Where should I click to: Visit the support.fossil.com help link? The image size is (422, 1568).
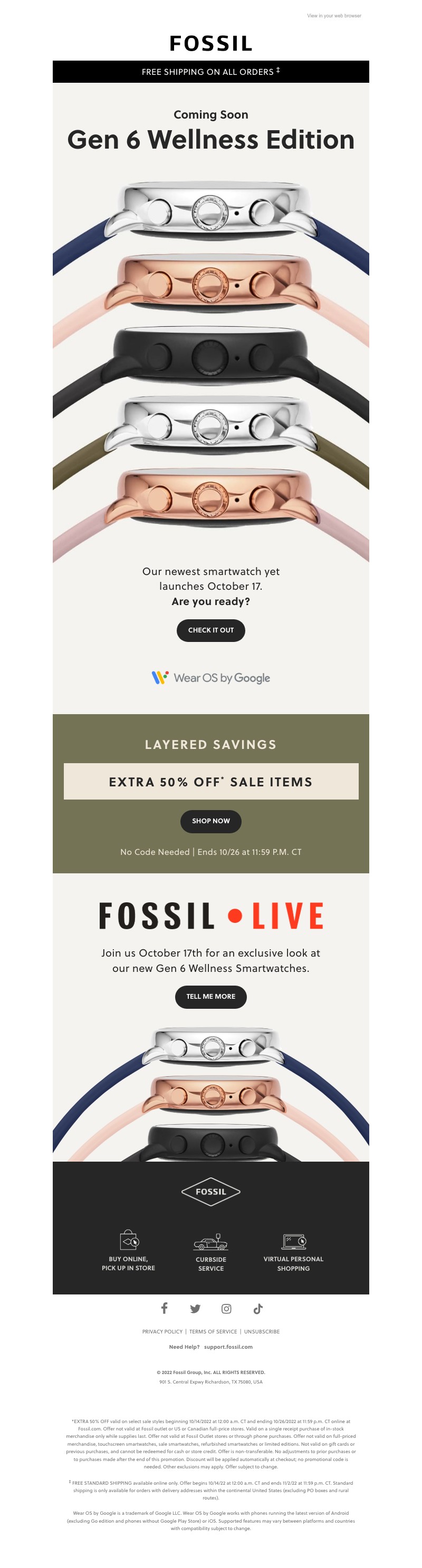(x=228, y=1347)
